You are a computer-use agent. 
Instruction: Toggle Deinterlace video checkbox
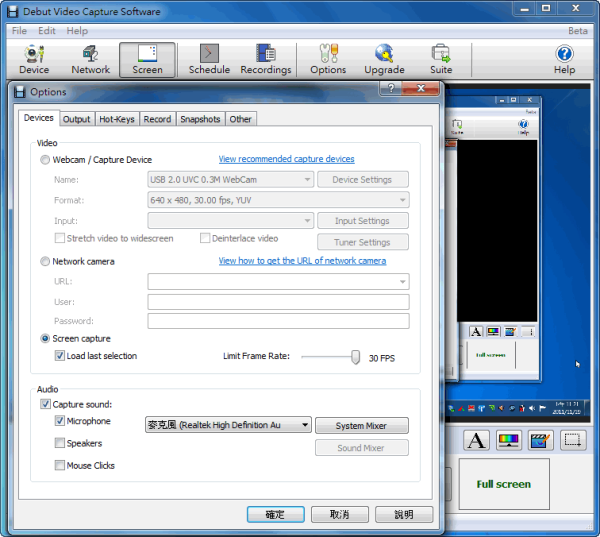pos(205,238)
